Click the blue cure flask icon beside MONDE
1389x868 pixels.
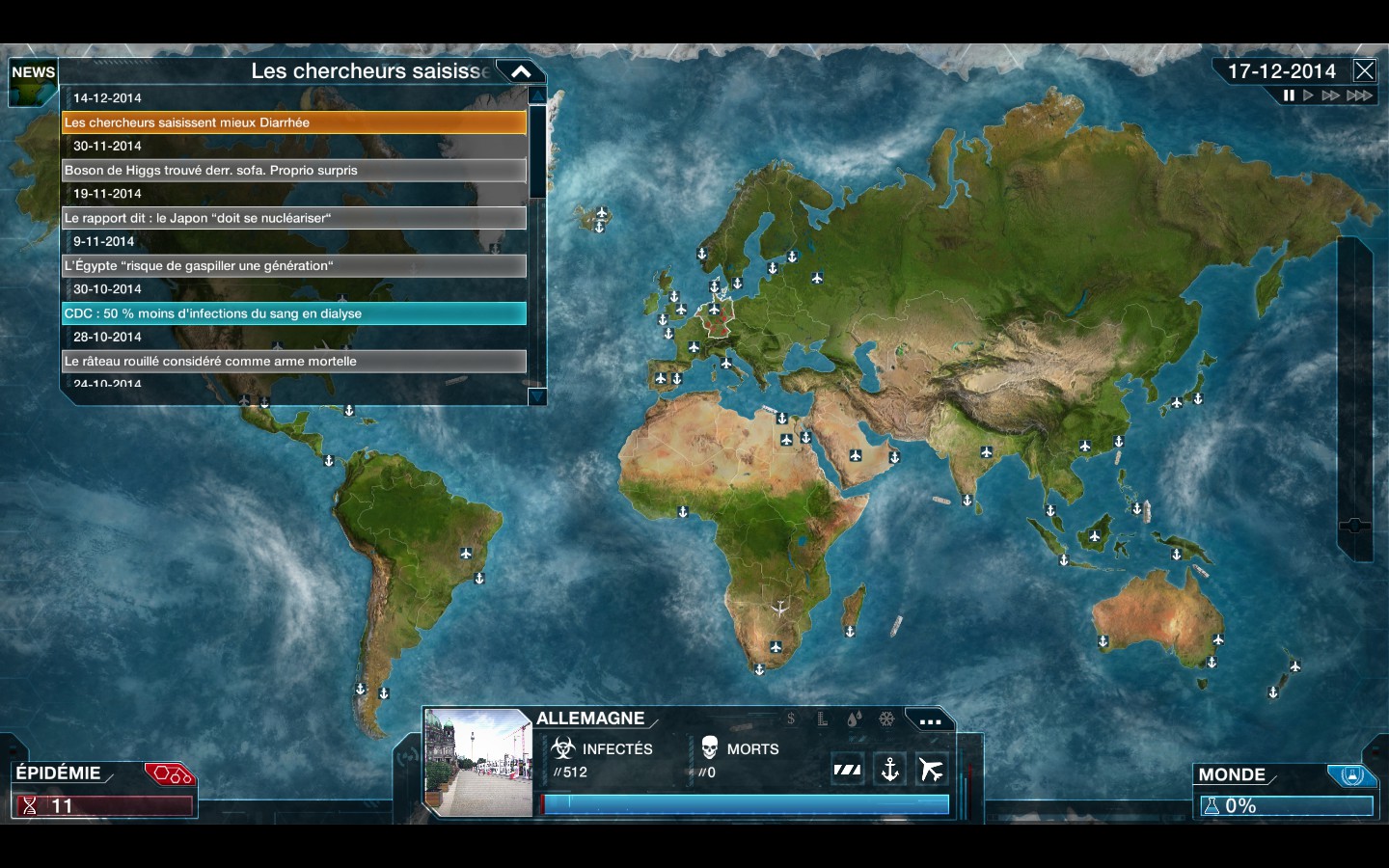(1351, 775)
